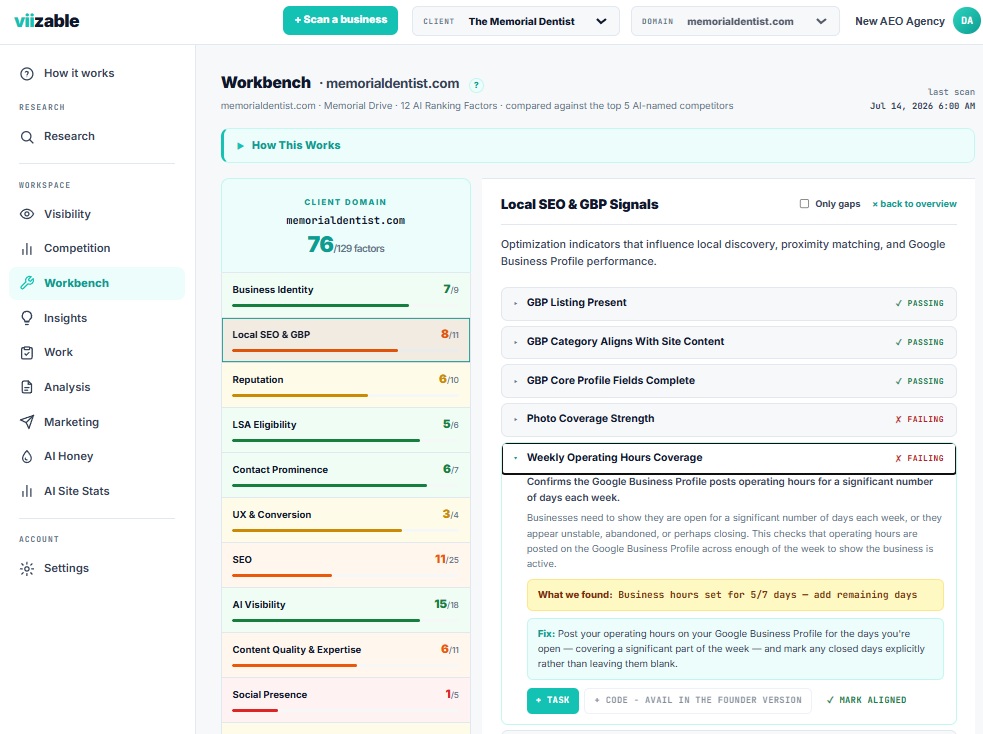This screenshot has height=734, width=983.
Task: Click the AI Honey droplet icon
Action: pos(27,457)
